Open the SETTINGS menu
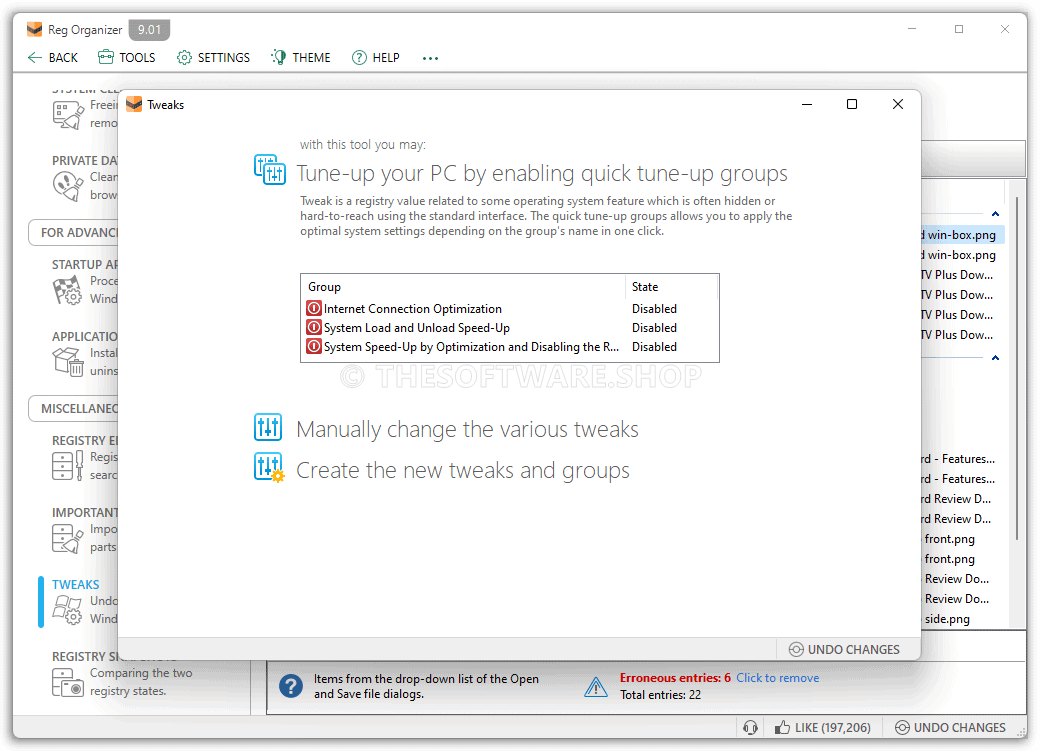The height and width of the screenshot is (751, 1040). pos(214,58)
